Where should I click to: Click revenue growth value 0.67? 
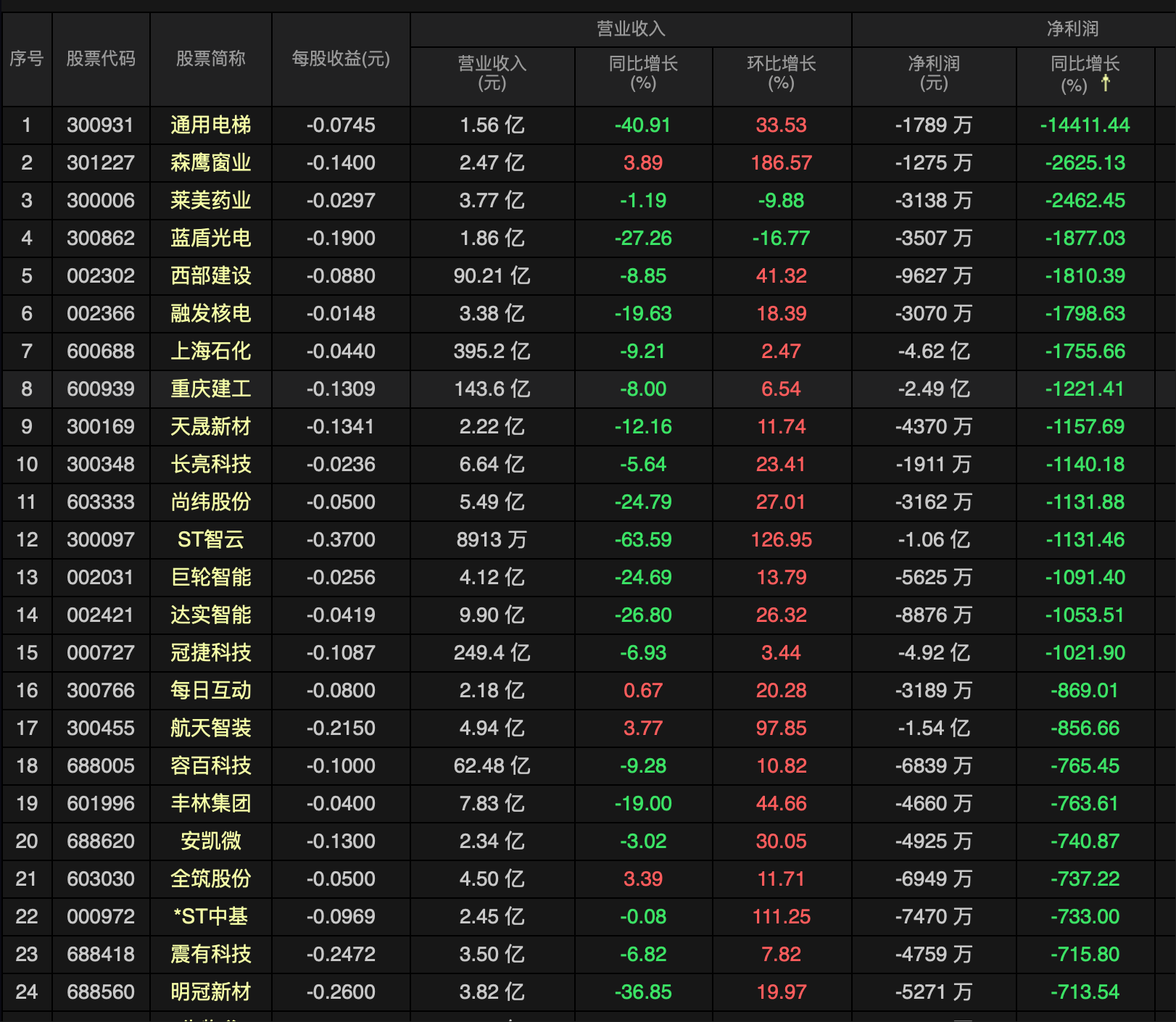pos(643,691)
